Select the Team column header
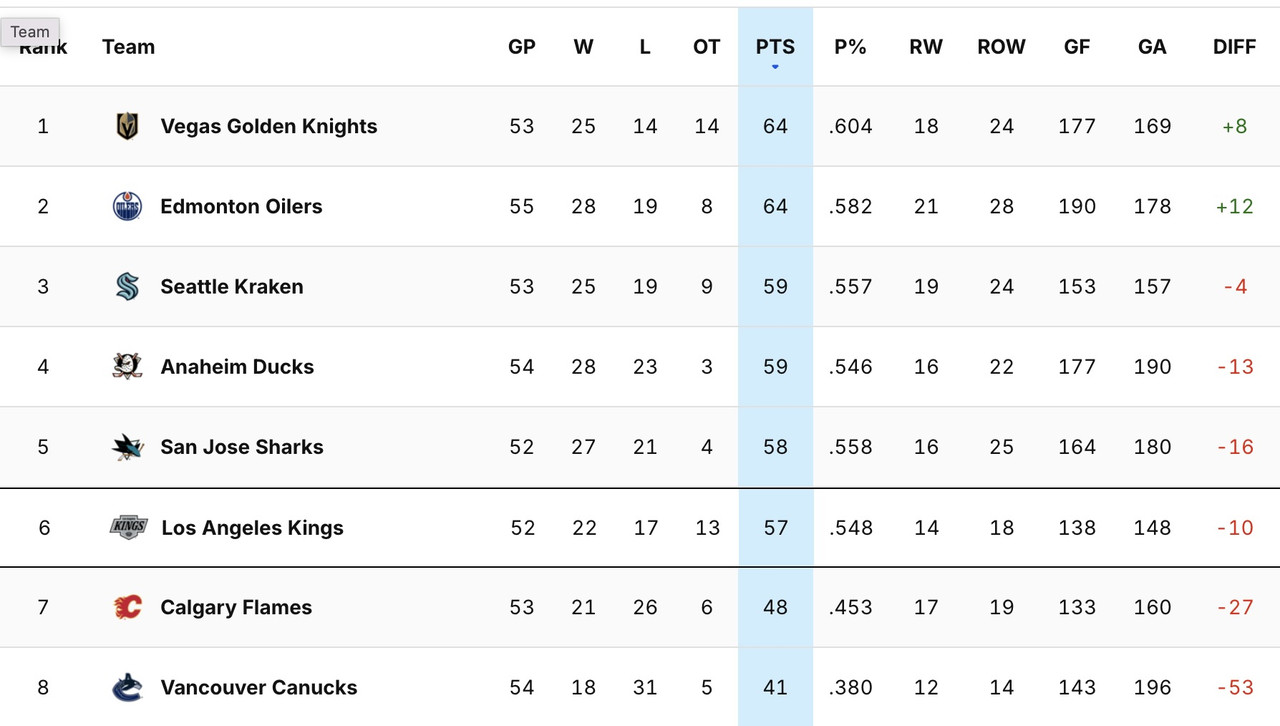This screenshot has width=1280, height=726. point(128,46)
